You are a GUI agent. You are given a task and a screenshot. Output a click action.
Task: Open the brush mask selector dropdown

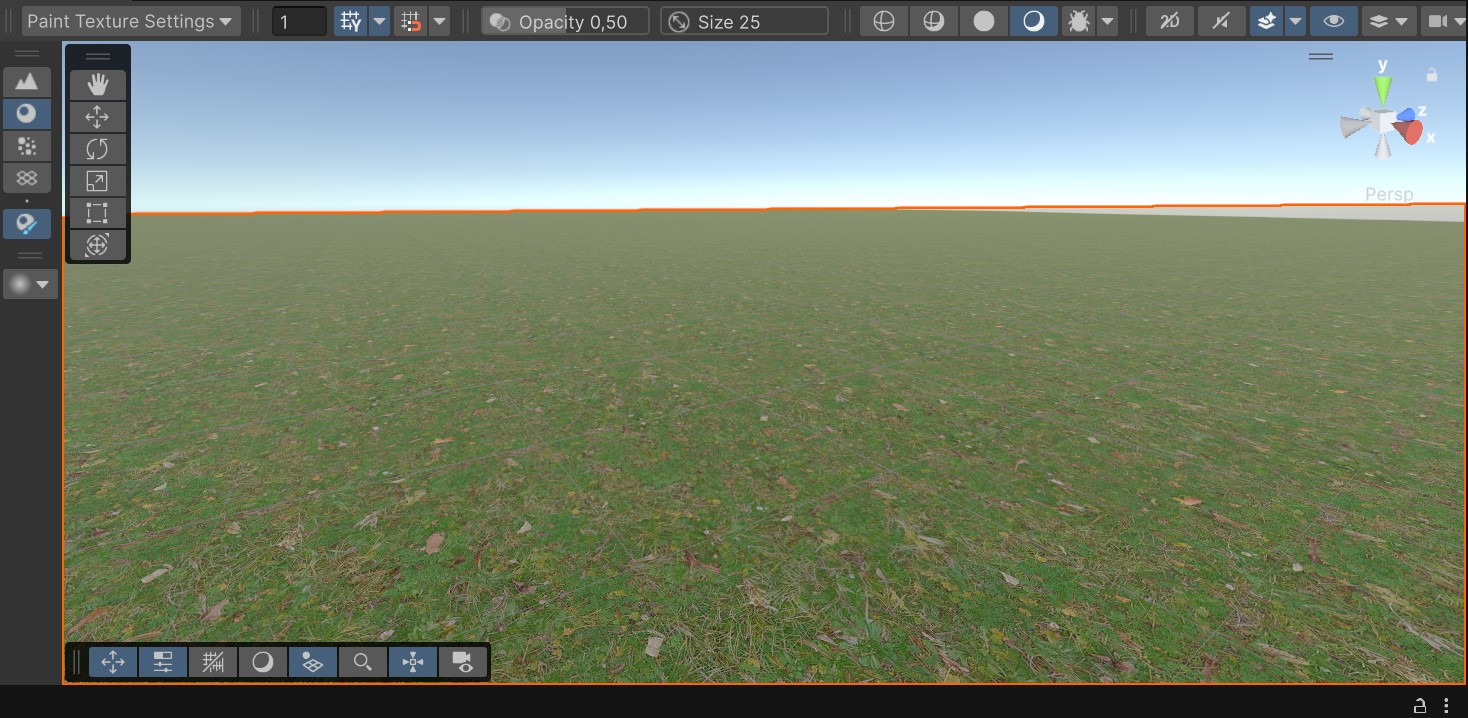coord(30,284)
